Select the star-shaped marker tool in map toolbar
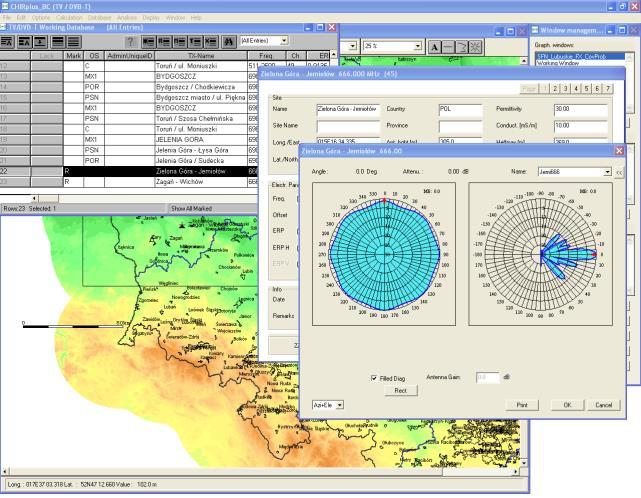 pos(475,47)
